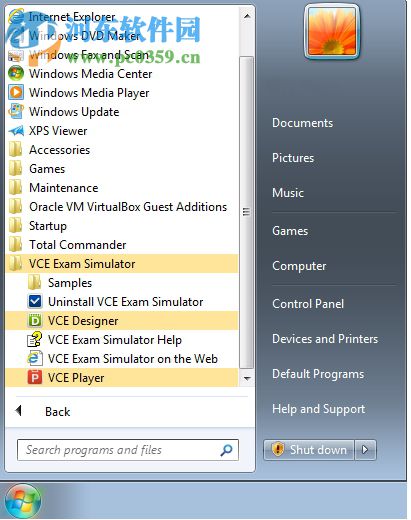Expand the Accessories folder
Viewport: 411px width, 520px height.
pyautogui.click(x=122, y=149)
